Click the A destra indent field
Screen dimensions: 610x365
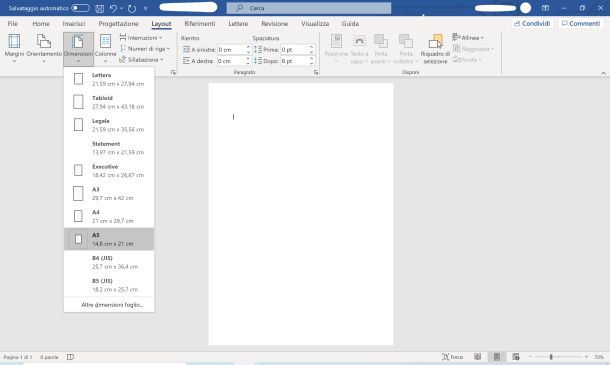231,61
